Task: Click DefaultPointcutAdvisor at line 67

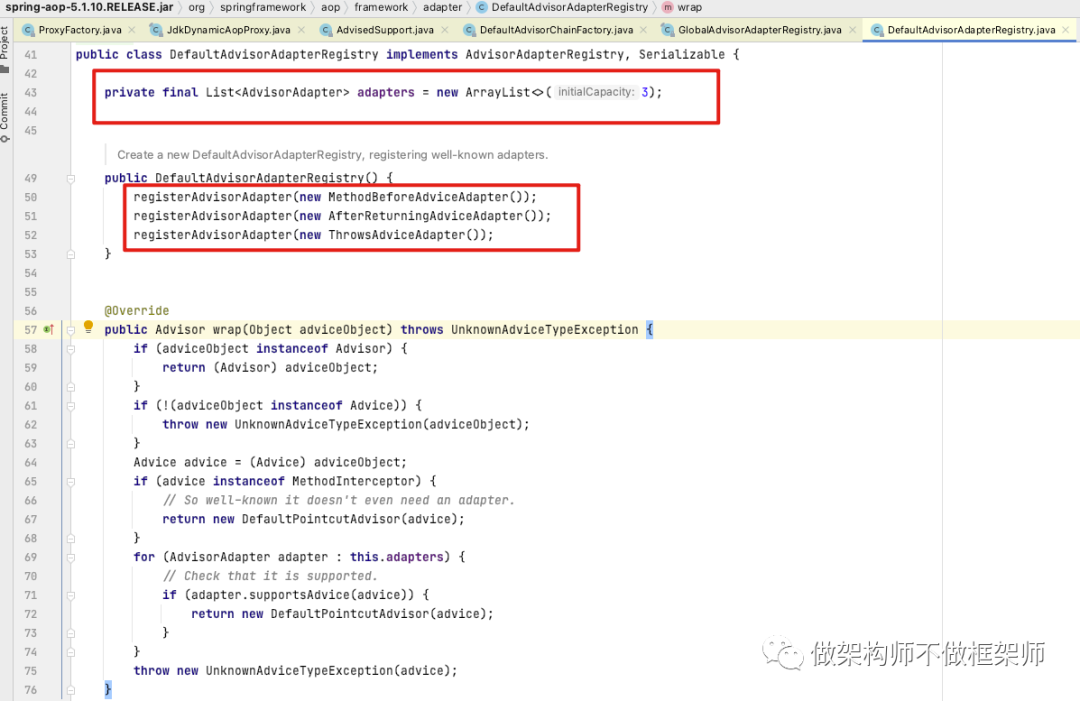Action: click(321, 519)
